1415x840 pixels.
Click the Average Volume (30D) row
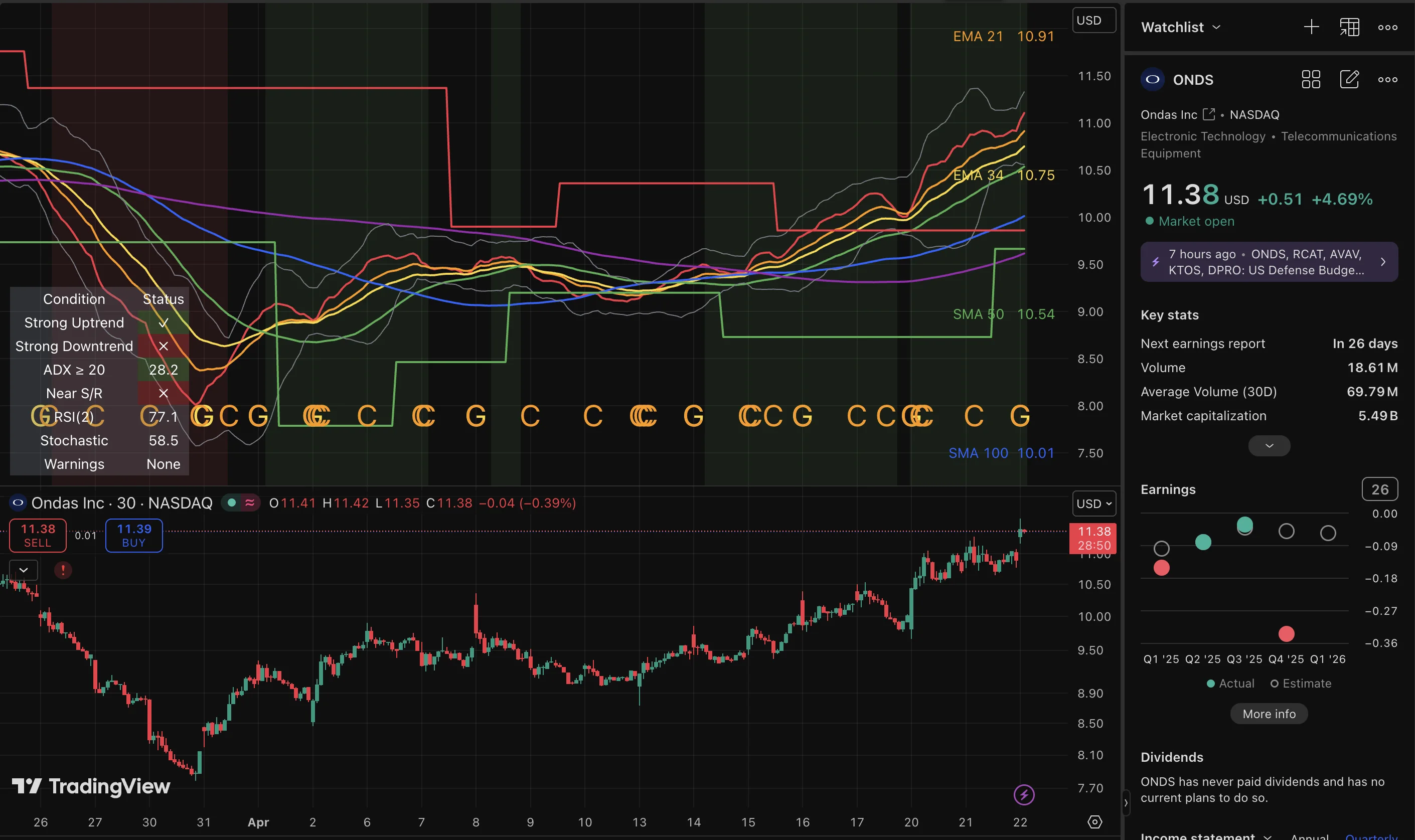1269,392
